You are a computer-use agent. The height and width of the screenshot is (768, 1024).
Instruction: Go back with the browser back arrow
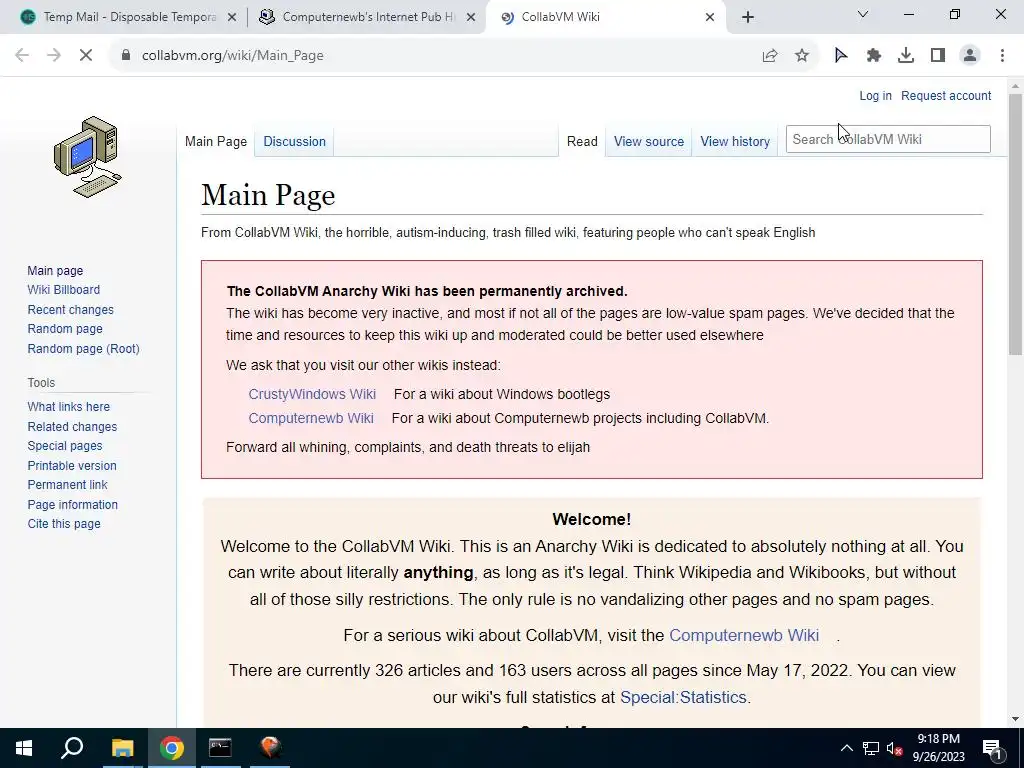click(22, 56)
